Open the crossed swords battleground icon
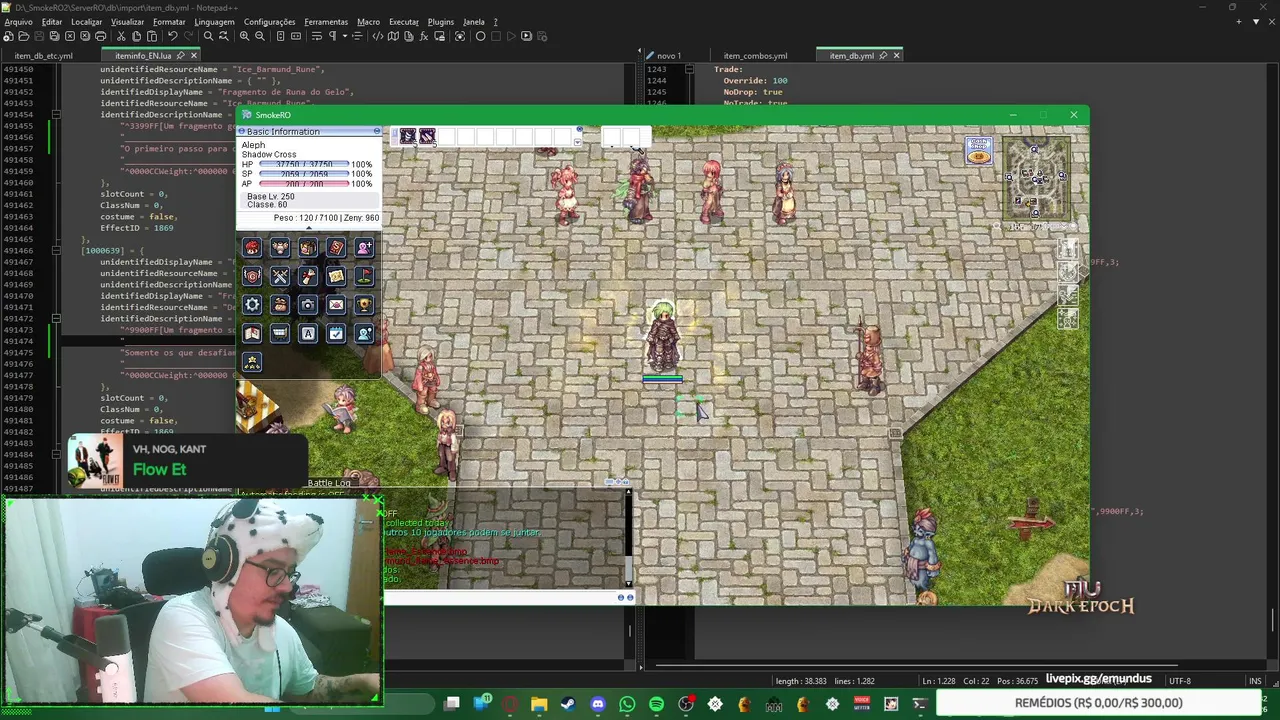This screenshot has height=720, width=1280. click(x=280, y=276)
